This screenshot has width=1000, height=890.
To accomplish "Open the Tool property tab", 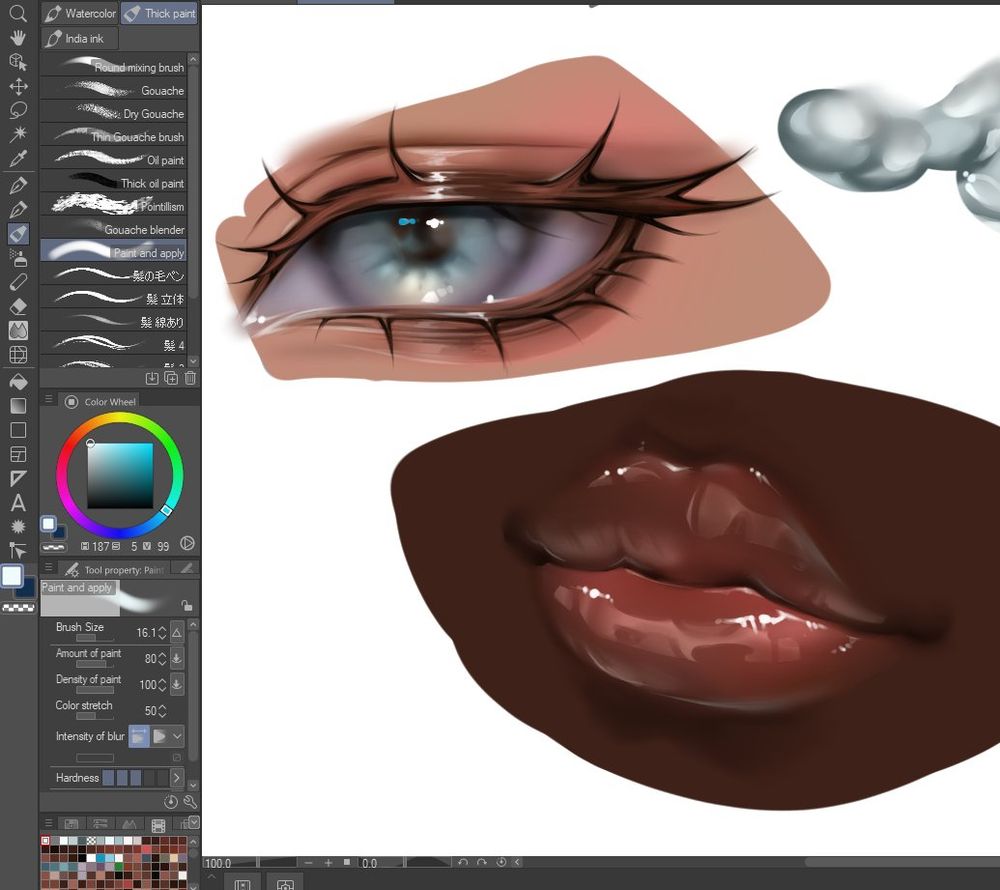I will 115,569.
